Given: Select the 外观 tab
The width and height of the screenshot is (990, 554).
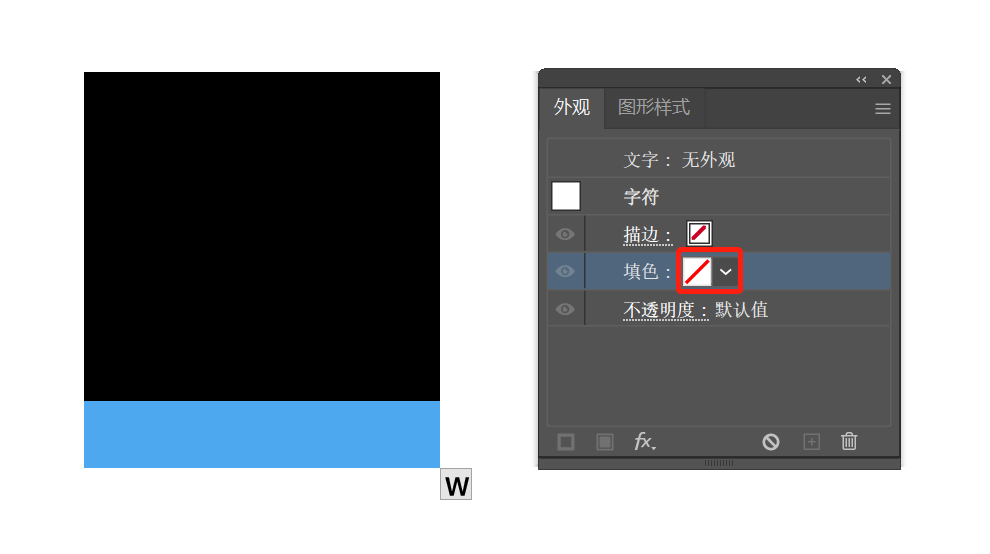Looking at the screenshot, I should point(572,107).
